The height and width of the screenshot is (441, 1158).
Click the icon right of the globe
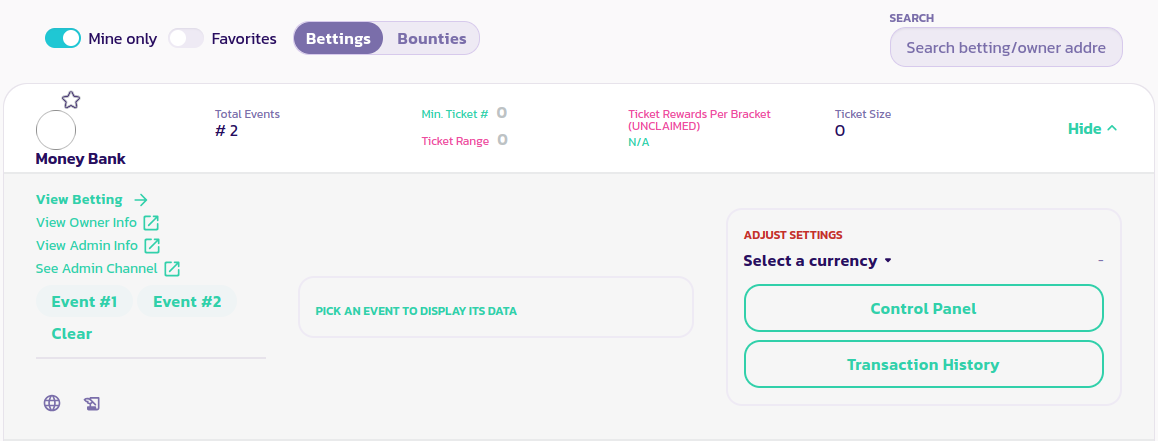tap(92, 403)
